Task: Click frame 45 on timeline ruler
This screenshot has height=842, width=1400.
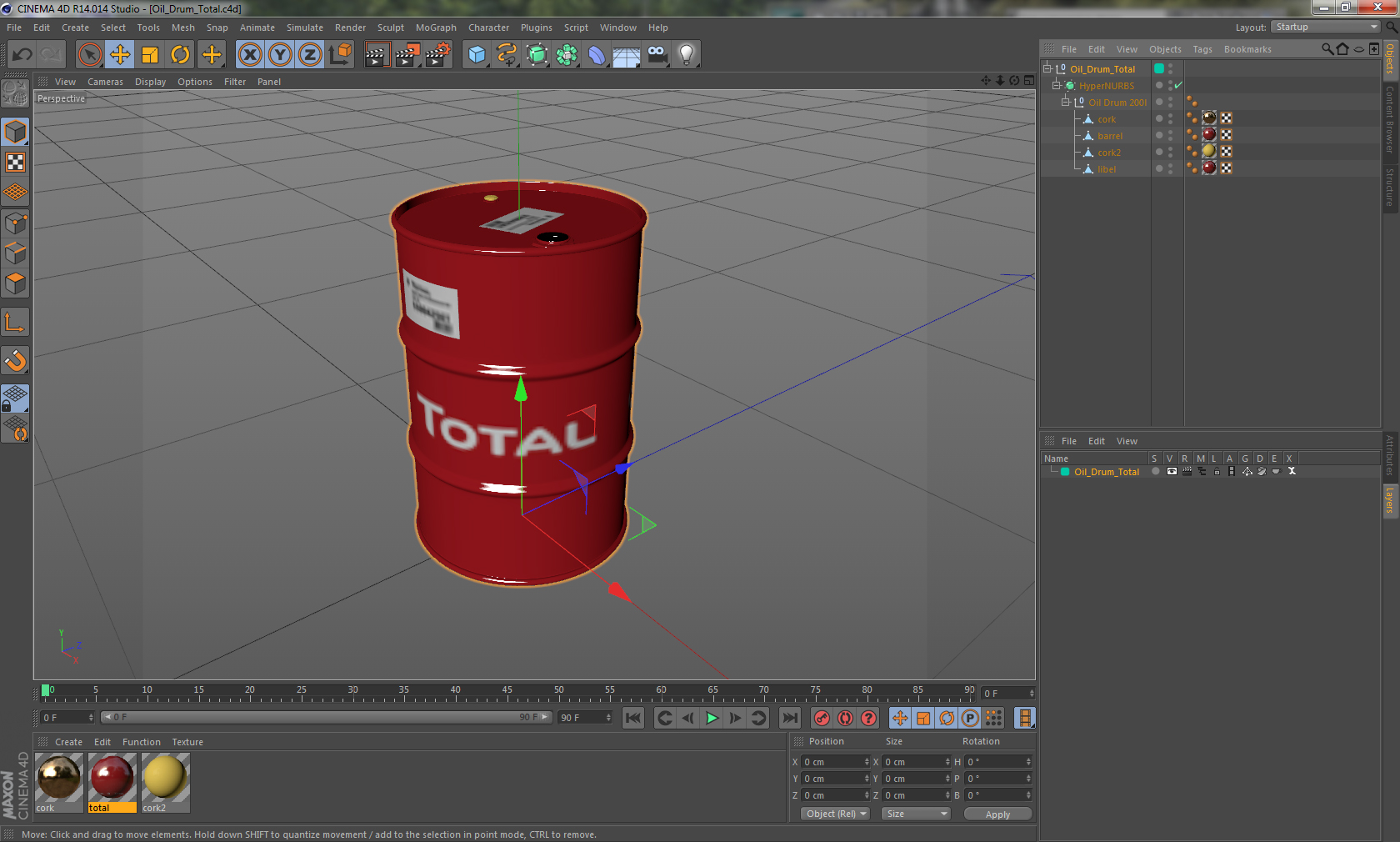Action: (507, 692)
